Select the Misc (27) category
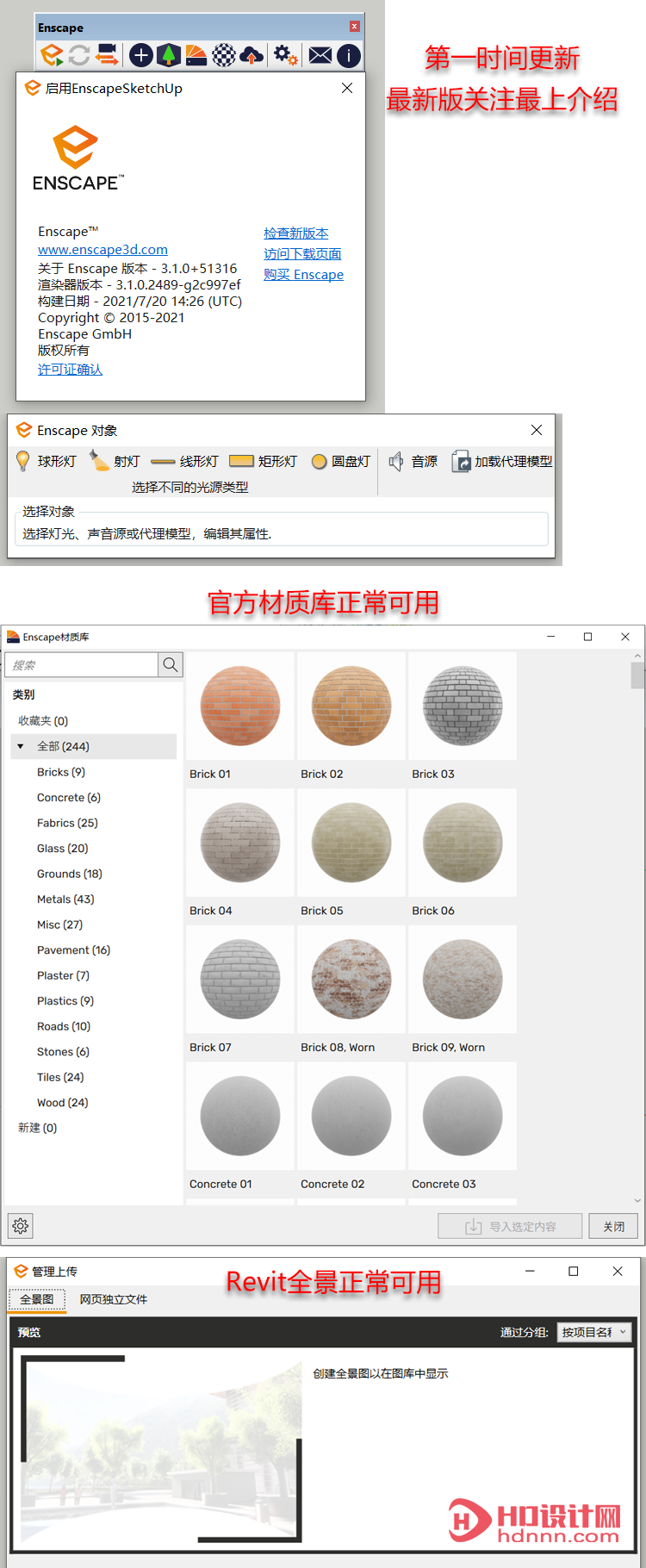Viewport: 646px width, 1568px height. [60, 924]
